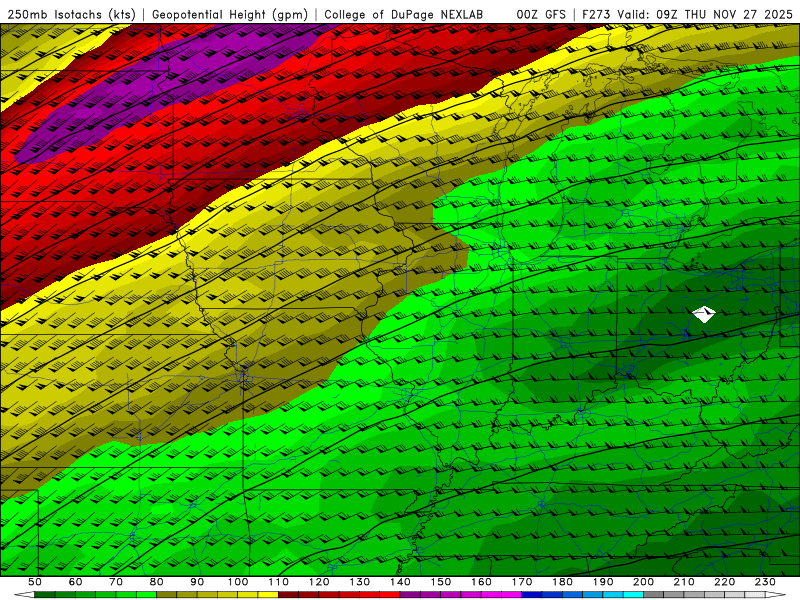Click the colorbar label '110'
The image size is (800, 600).
tap(279, 582)
